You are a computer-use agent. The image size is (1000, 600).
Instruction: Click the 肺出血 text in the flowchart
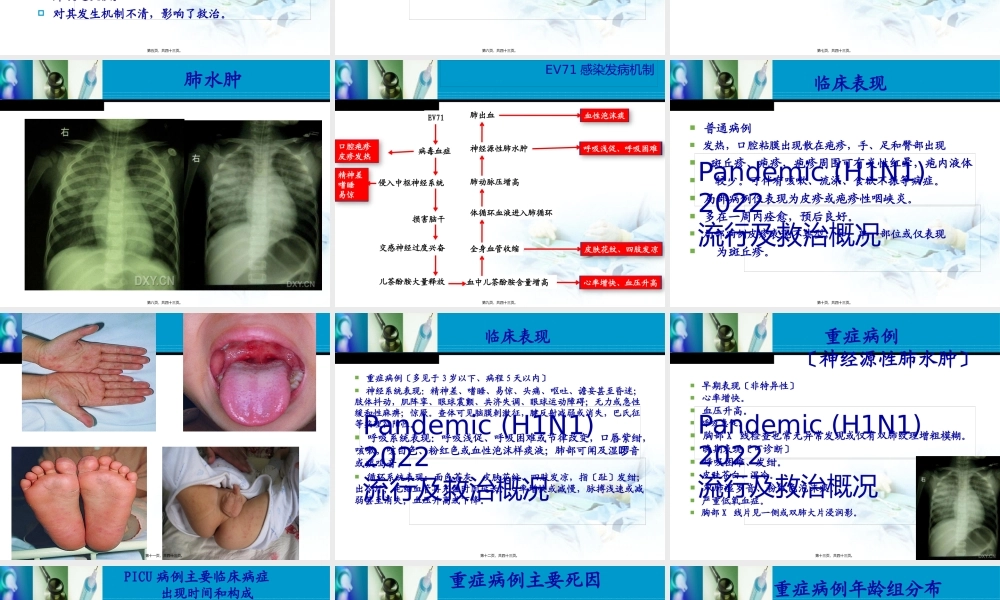pos(482,115)
